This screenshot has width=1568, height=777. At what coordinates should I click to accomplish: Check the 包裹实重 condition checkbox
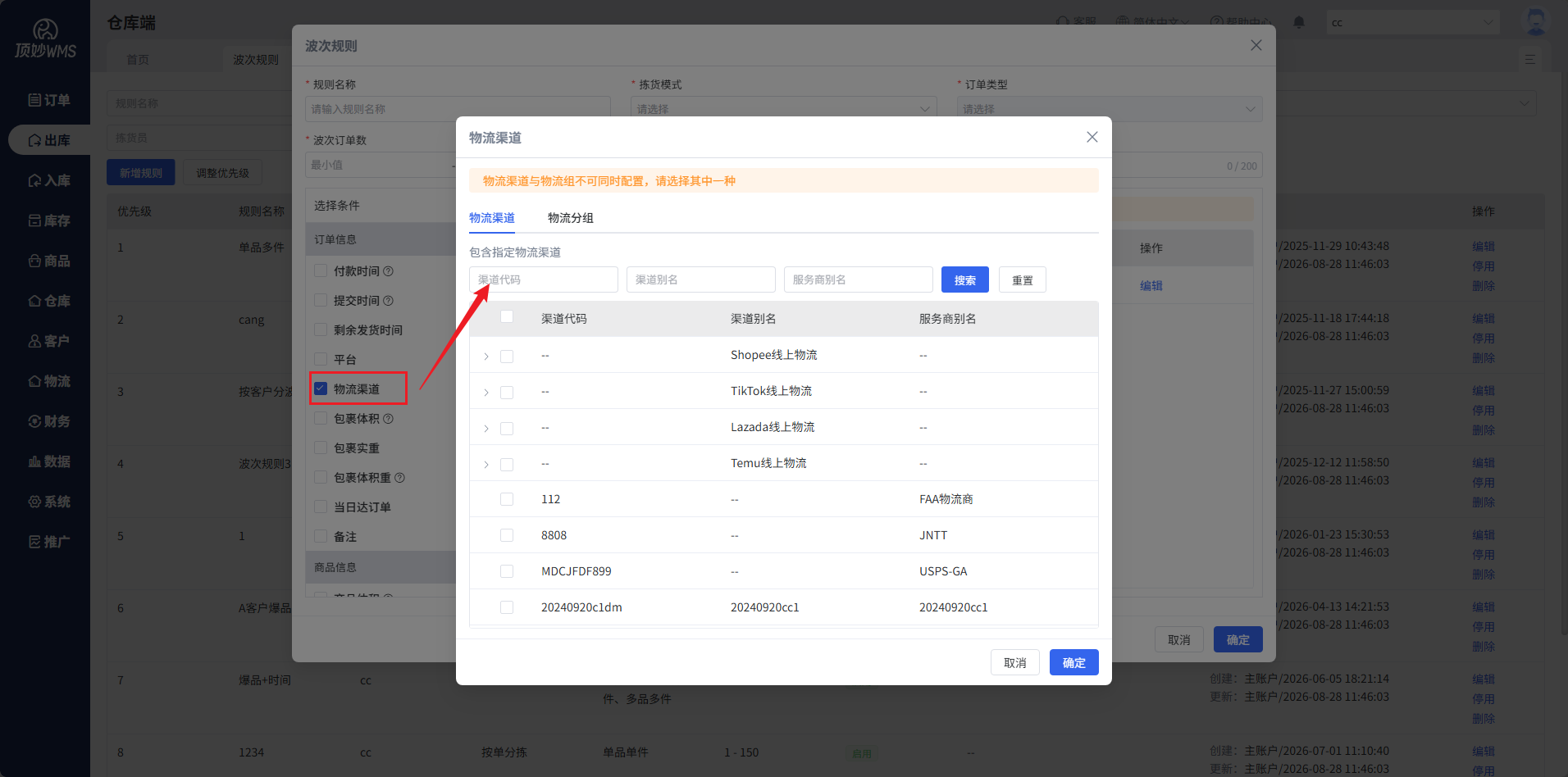pyautogui.click(x=321, y=448)
